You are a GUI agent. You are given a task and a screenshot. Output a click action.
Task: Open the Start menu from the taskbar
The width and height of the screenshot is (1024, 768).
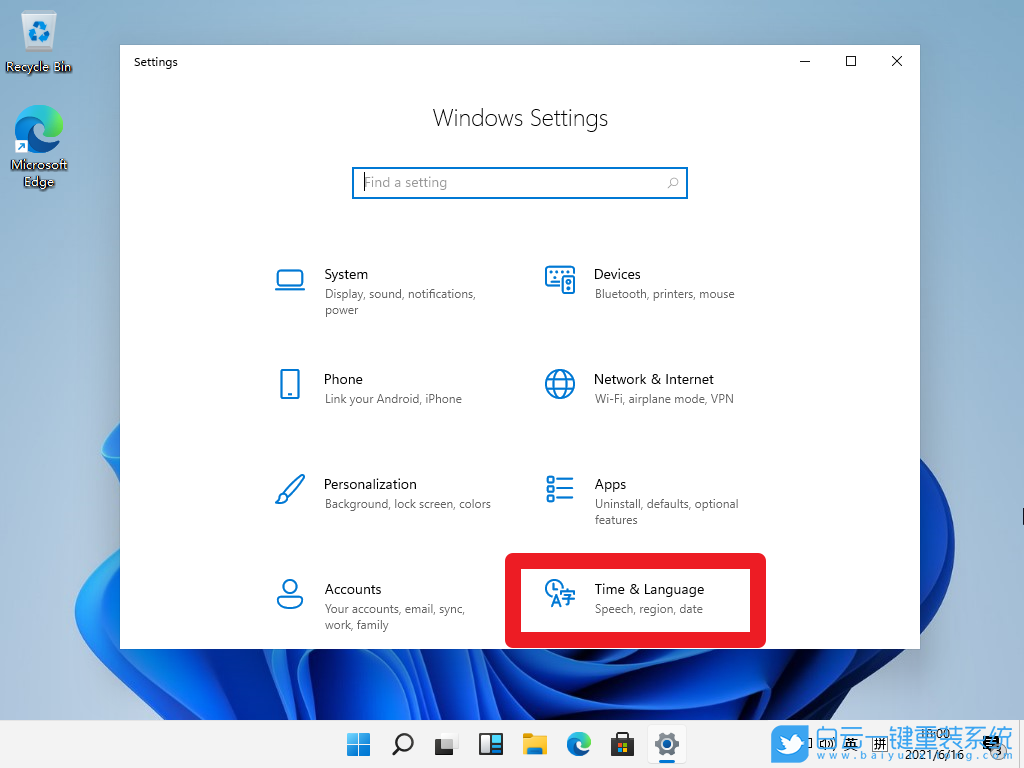(357, 745)
